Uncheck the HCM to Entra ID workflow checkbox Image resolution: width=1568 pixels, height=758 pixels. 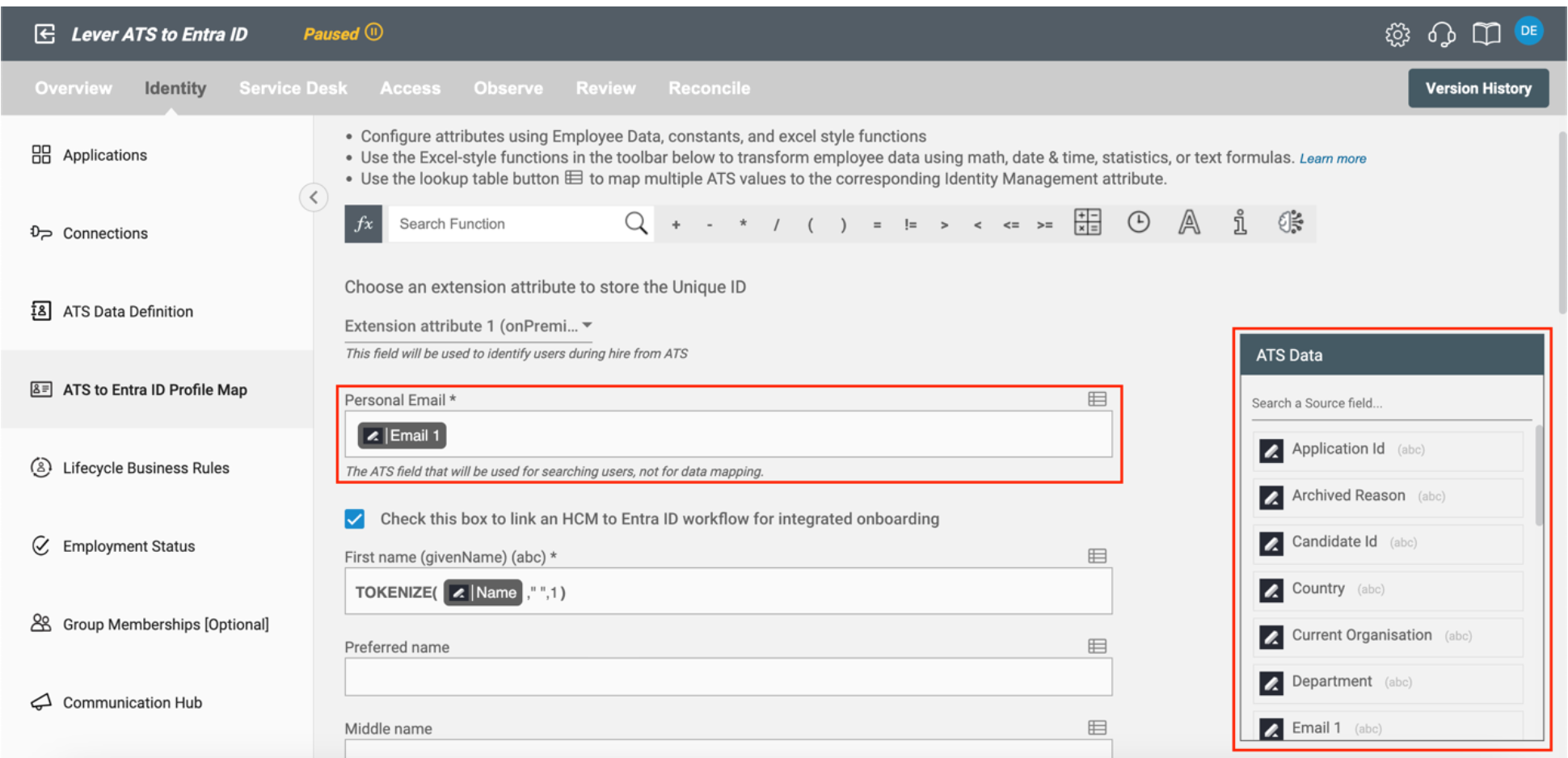pos(355,519)
